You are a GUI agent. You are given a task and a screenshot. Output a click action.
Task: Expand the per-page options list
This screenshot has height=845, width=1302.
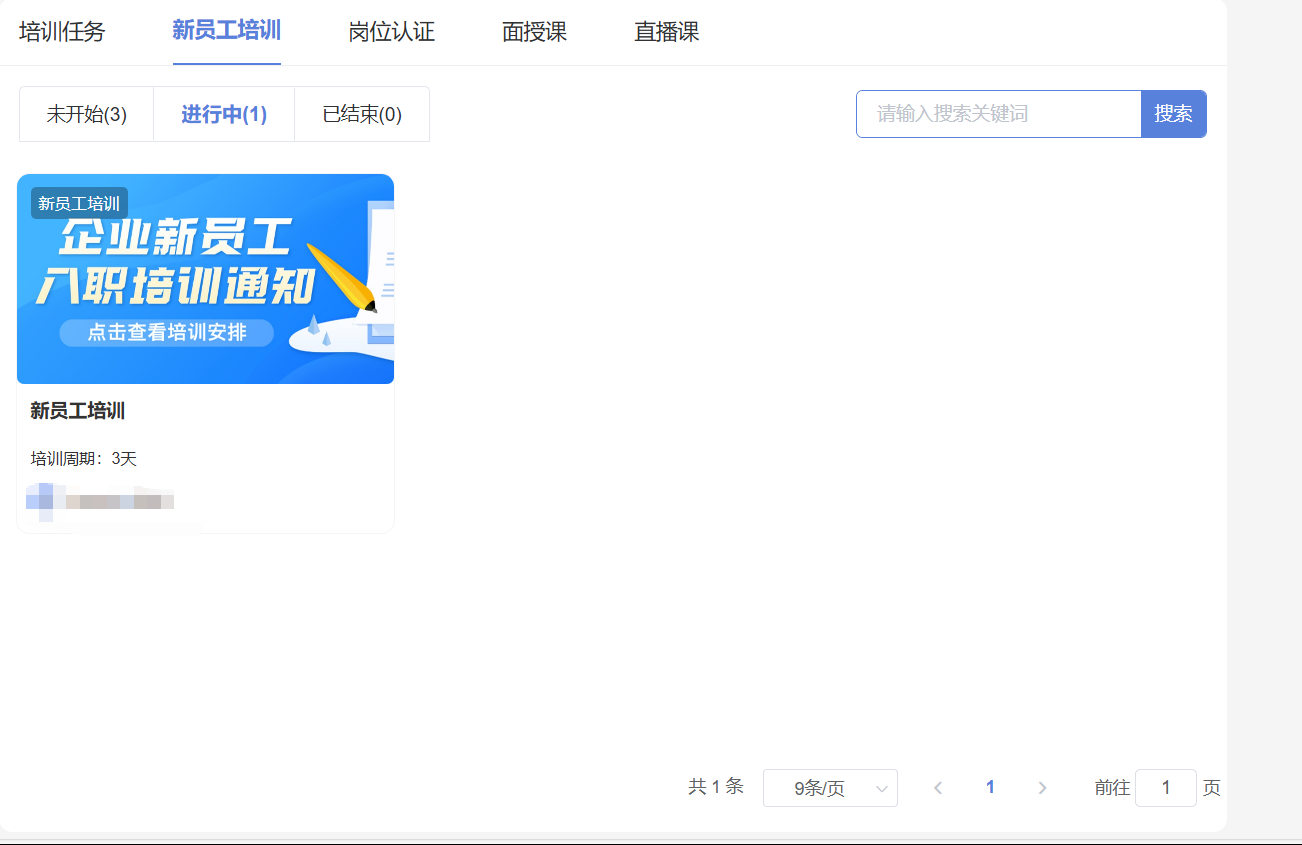[830, 788]
